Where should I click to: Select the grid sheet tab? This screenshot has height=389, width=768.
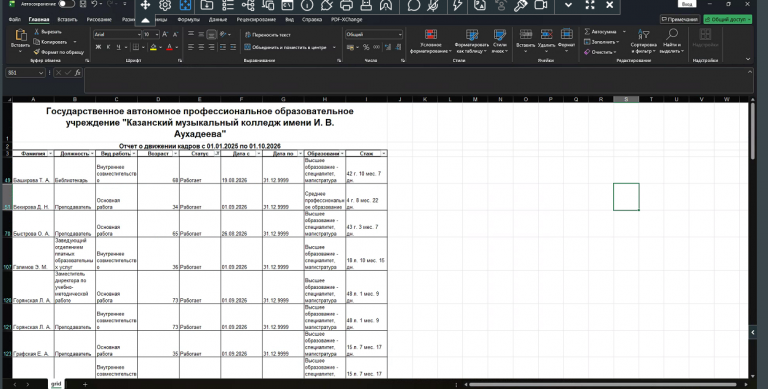(x=56, y=384)
